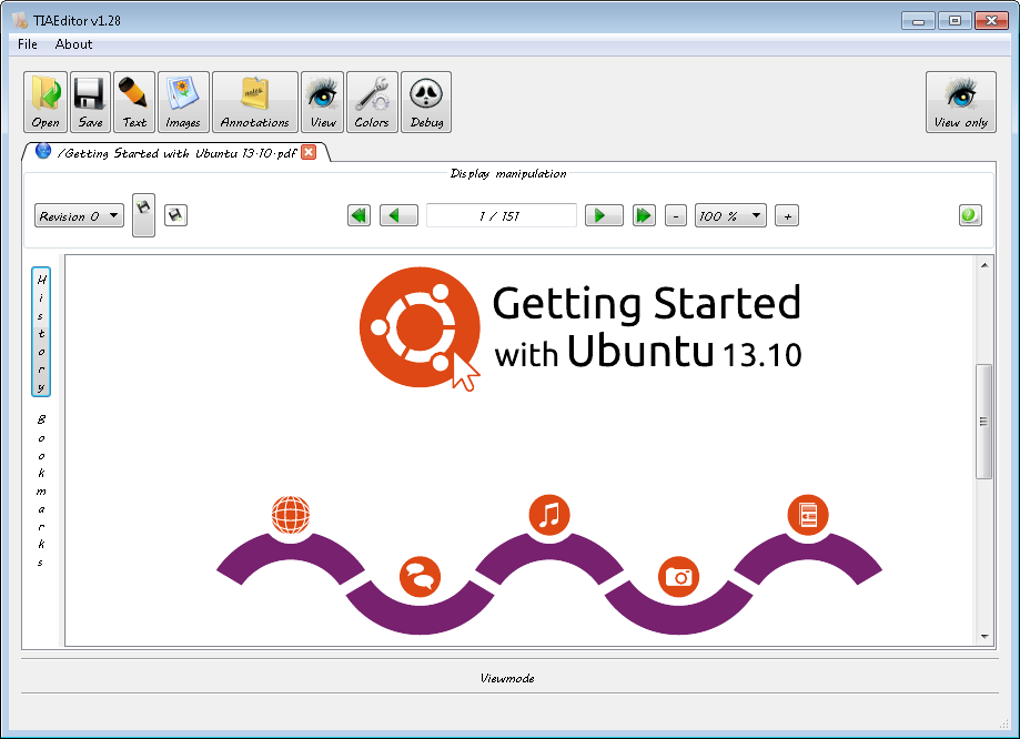1020x739 pixels.
Task: Click the page number field 1 / 151
Action: click(x=501, y=216)
